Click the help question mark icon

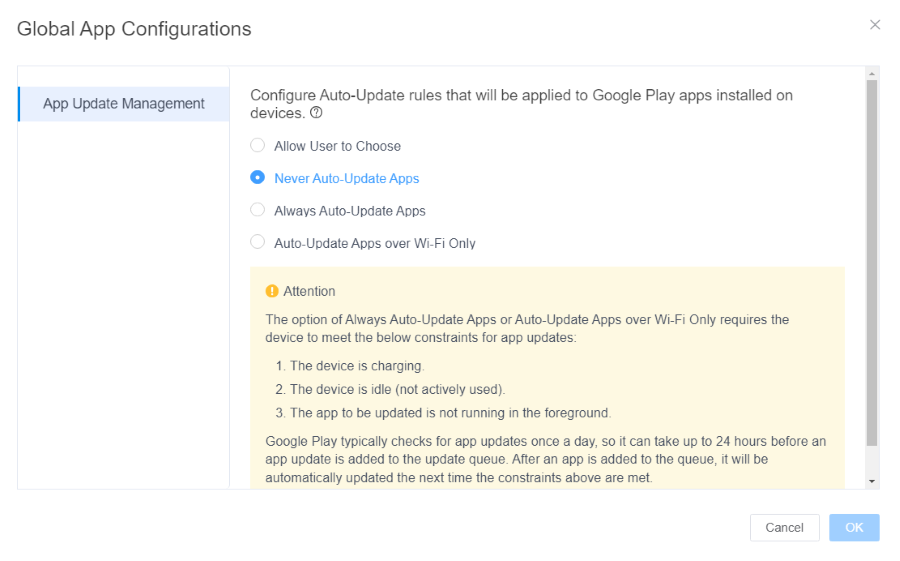pos(316,113)
